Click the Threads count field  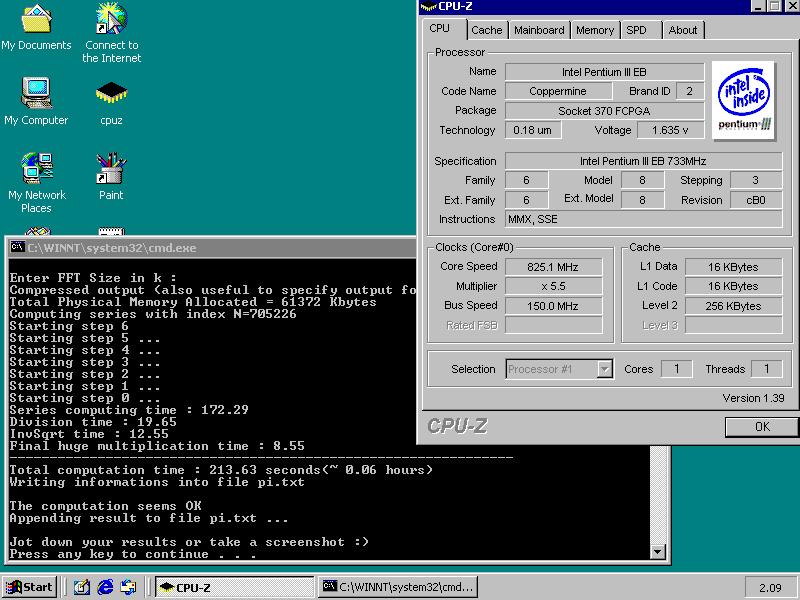tap(766, 369)
